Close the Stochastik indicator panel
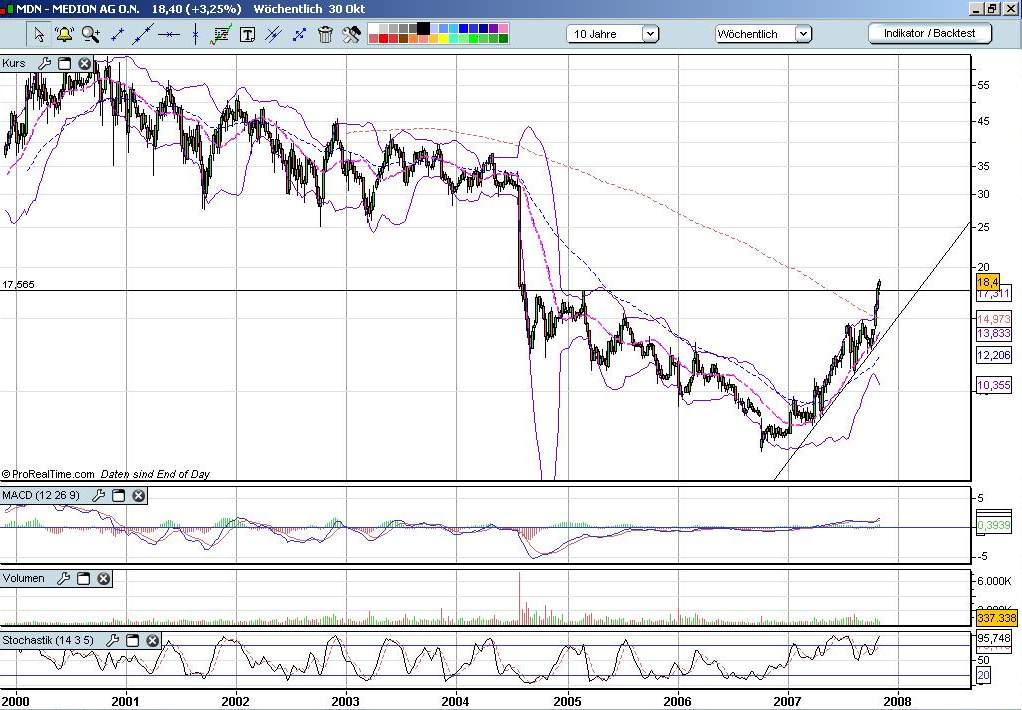This screenshot has width=1022, height=710. [153, 640]
